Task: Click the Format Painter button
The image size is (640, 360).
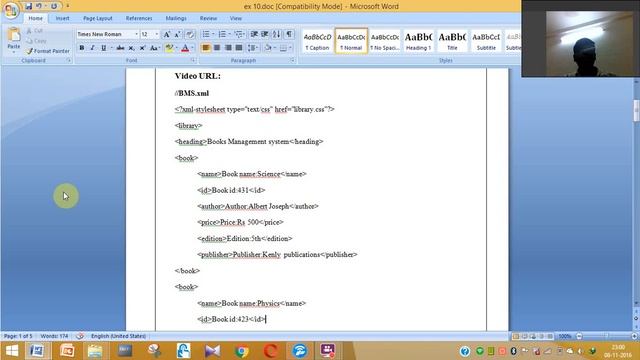Action: (47, 51)
